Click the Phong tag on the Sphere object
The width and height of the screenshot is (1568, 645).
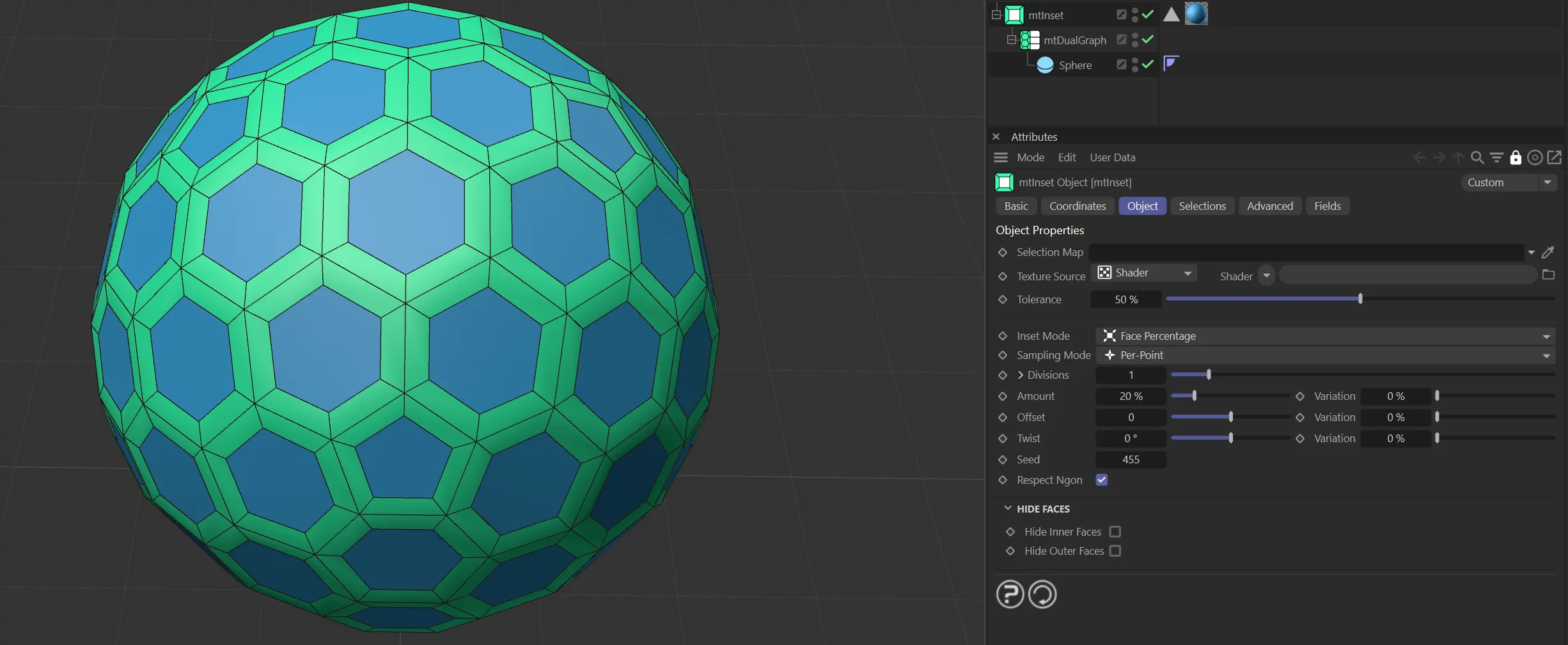[1170, 63]
